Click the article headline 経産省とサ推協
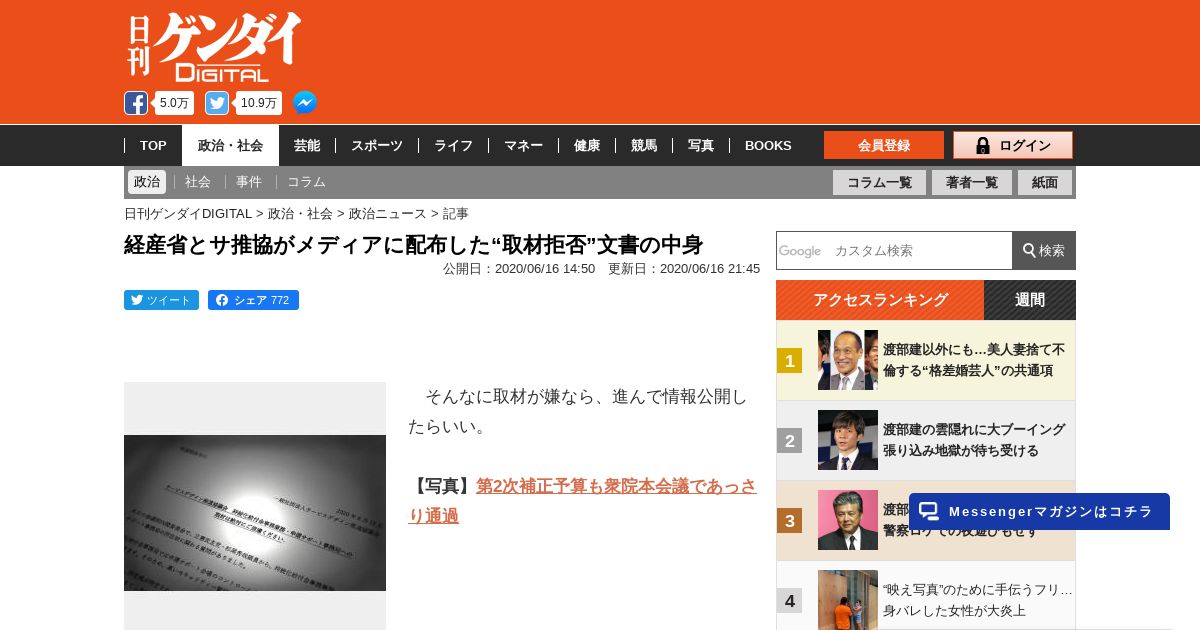Viewport: 1200px width, 630px height. [414, 245]
